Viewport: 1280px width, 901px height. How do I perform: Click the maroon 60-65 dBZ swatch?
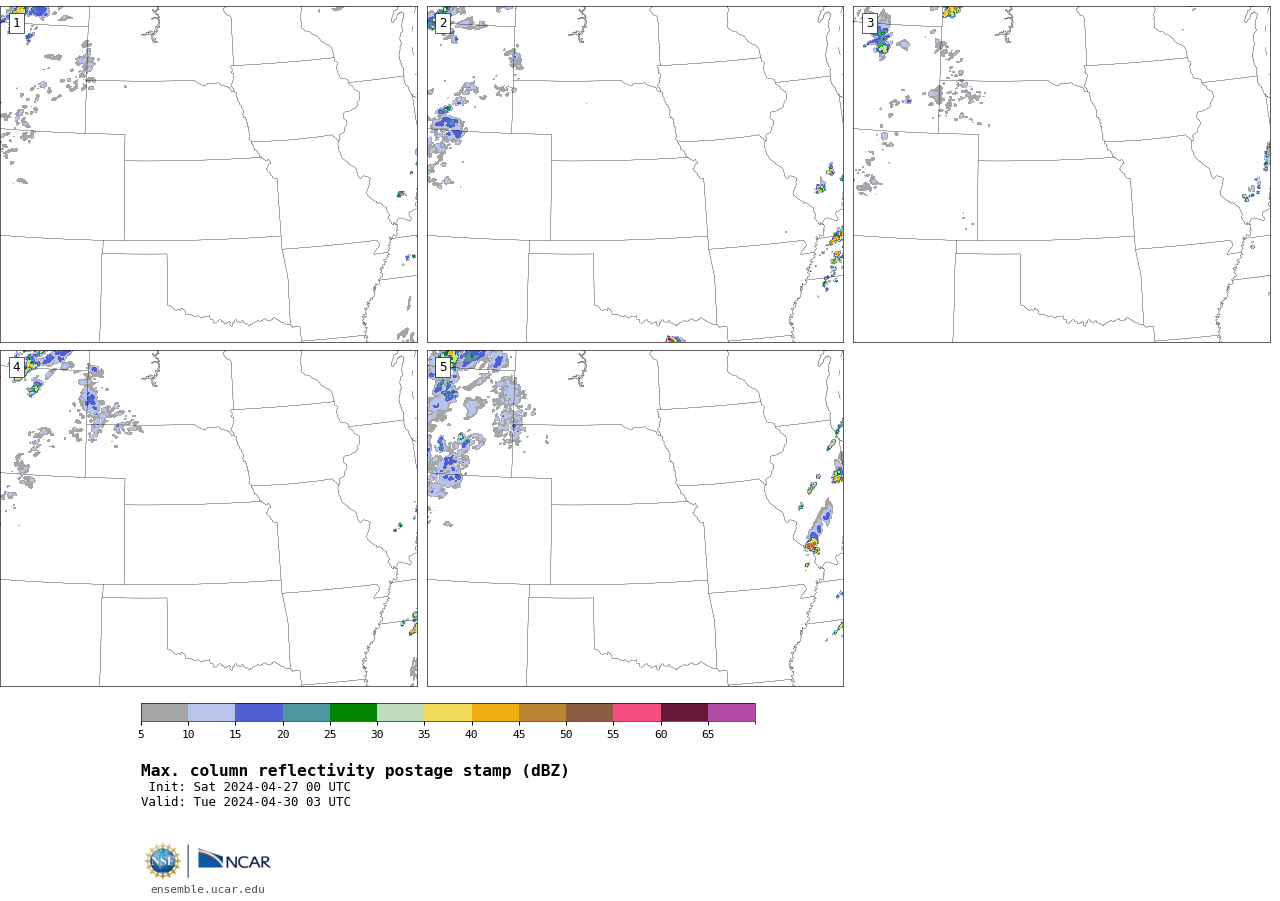tap(684, 712)
